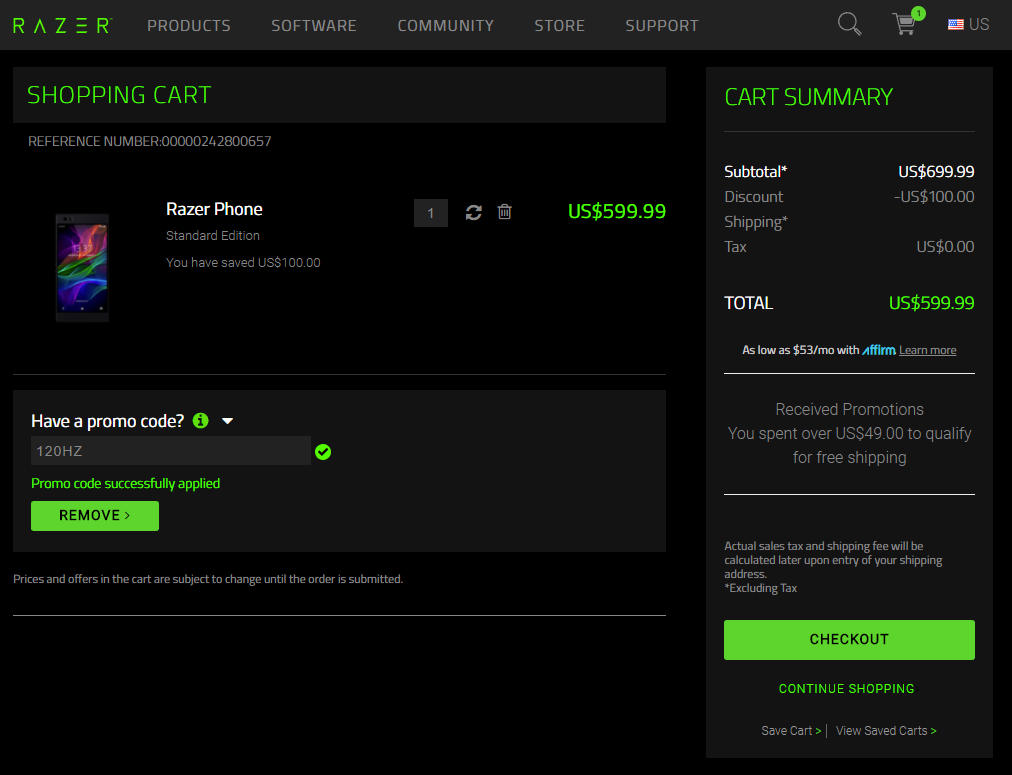
Task: Click the shopping cart icon in the header
Action: pyautogui.click(x=903, y=26)
